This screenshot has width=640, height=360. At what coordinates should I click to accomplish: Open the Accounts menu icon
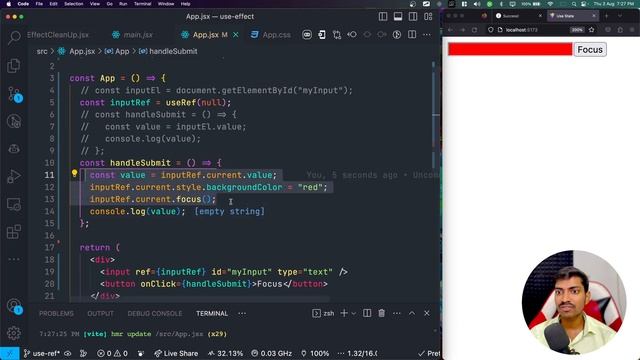click(14, 306)
